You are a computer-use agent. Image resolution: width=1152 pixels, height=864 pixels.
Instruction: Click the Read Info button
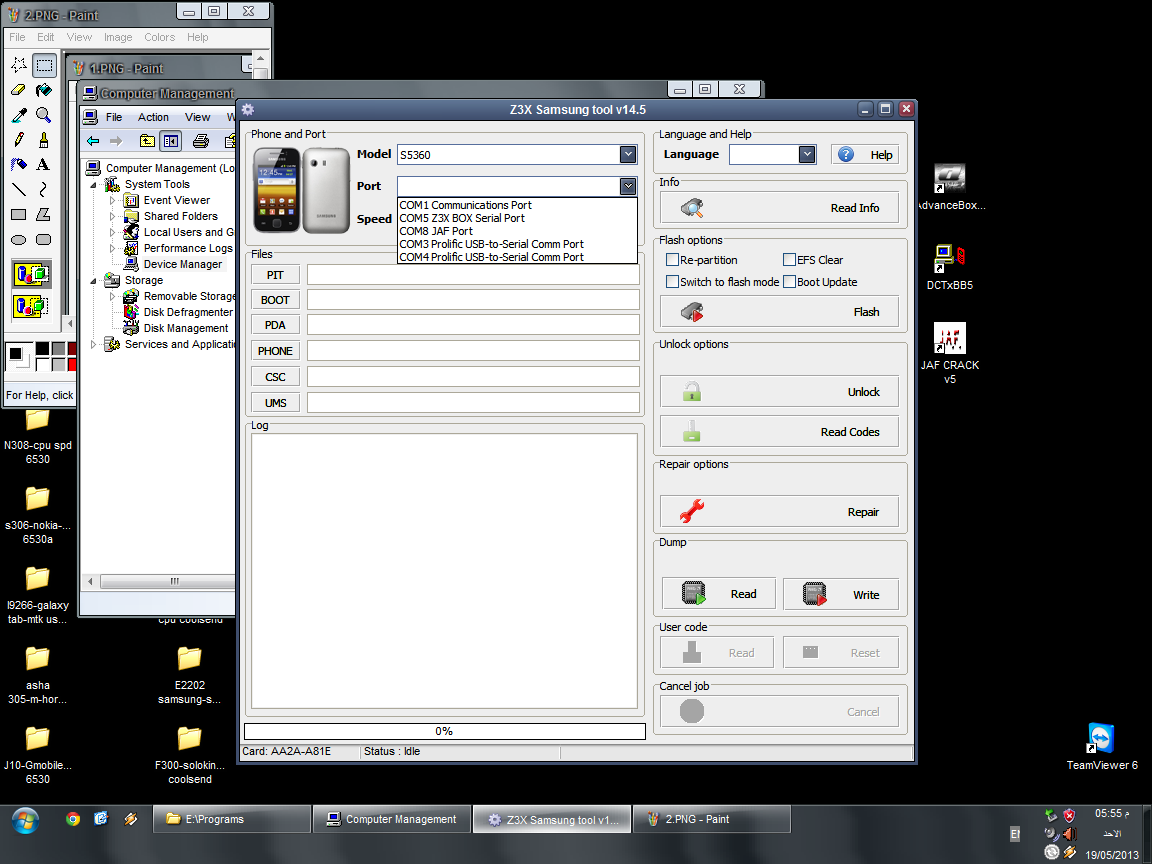pyautogui.click(x=780, y=208)
